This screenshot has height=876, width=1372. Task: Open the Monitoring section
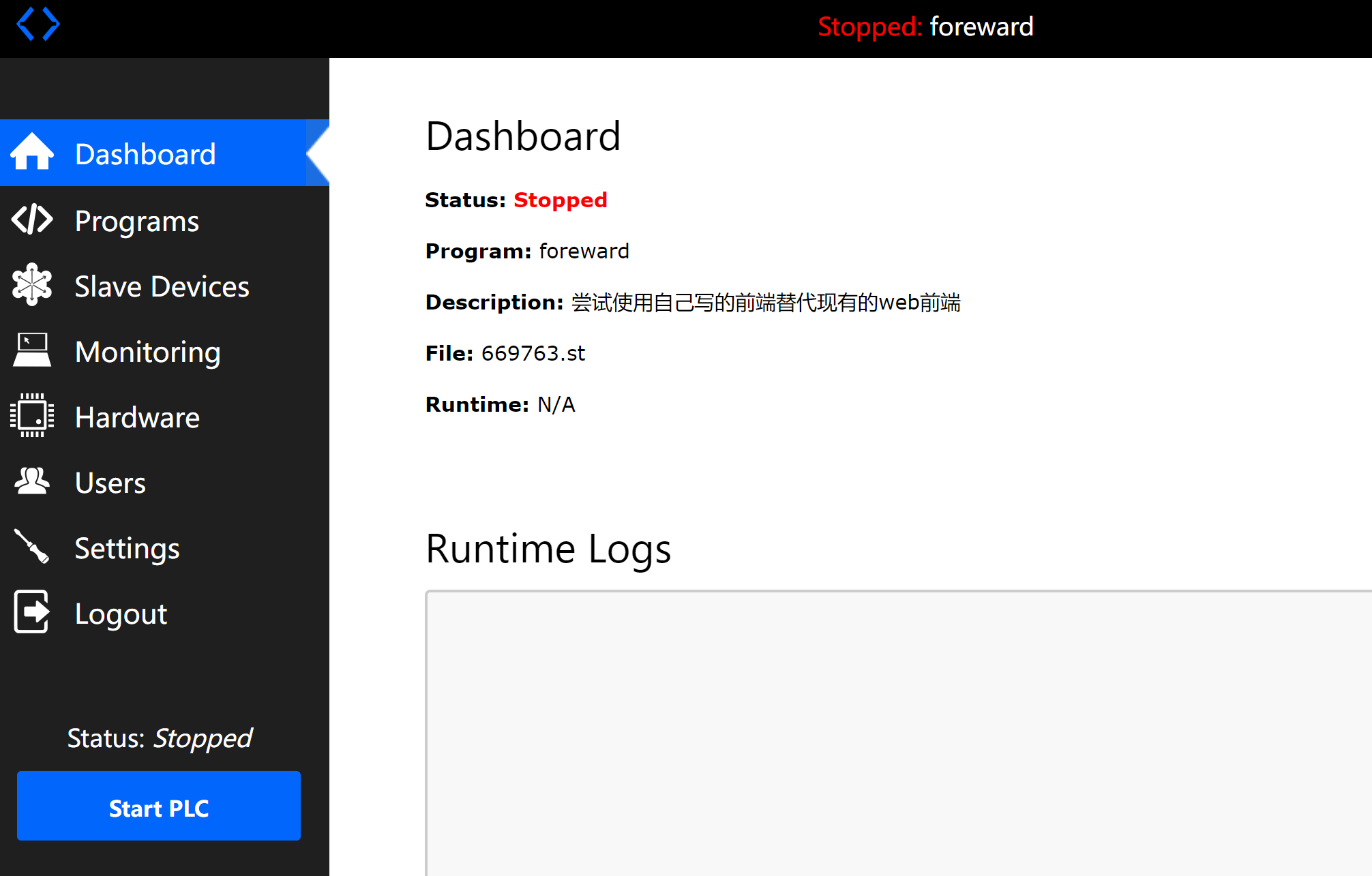147,352
